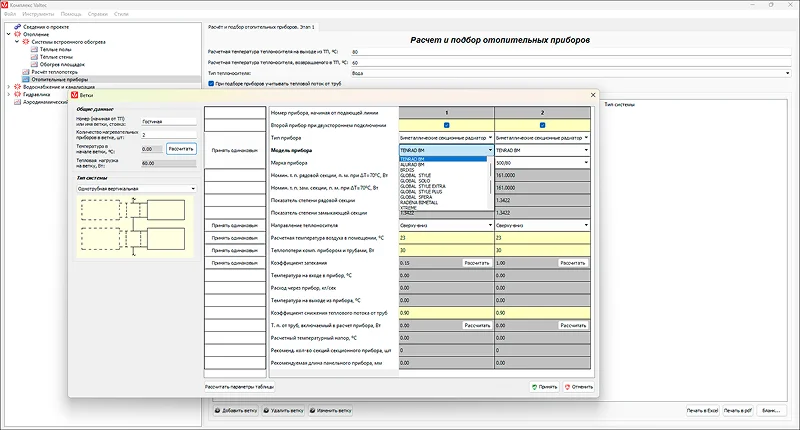
Task: Click the Отопительные приборы tree icon
Action: [26, 80]
